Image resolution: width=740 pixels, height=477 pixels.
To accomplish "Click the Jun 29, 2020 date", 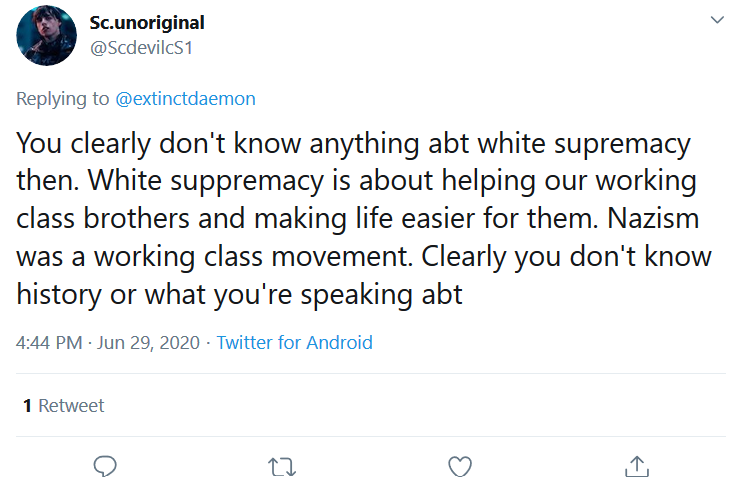I will click(149, 343).
